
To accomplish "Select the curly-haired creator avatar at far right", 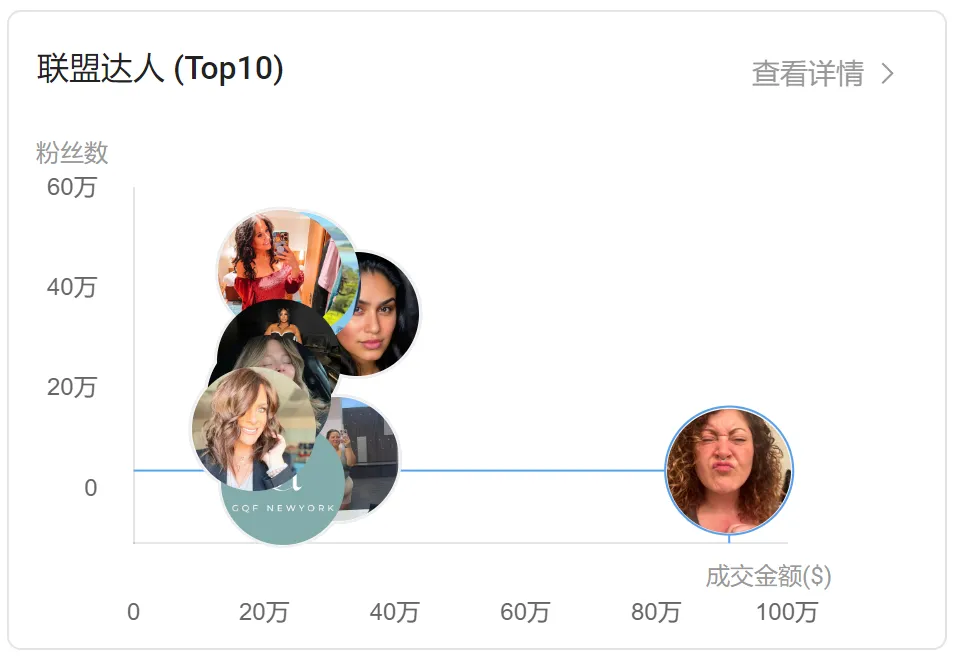I will (729, 471).
